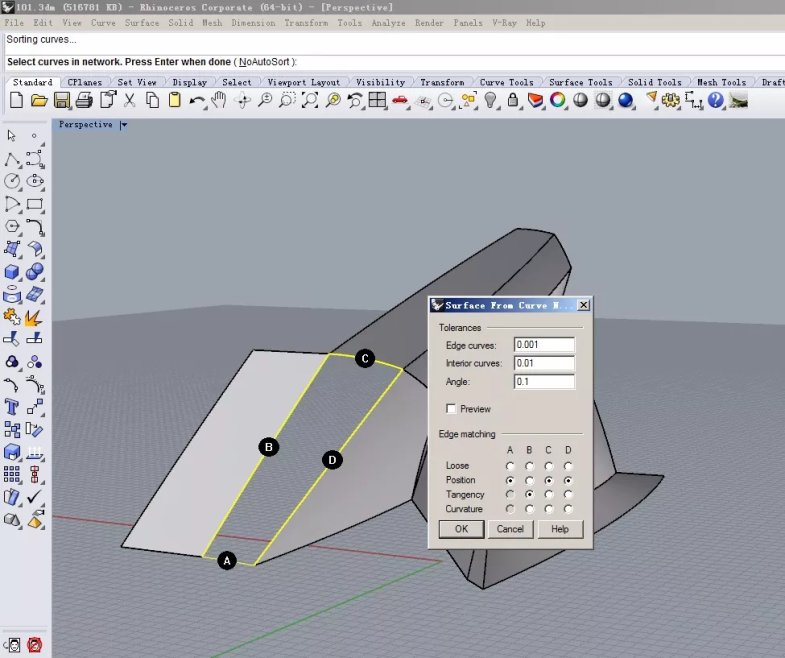Click the Undo arrow icon
This screenshot has height=658, width=785.
[x=197, y=100]
